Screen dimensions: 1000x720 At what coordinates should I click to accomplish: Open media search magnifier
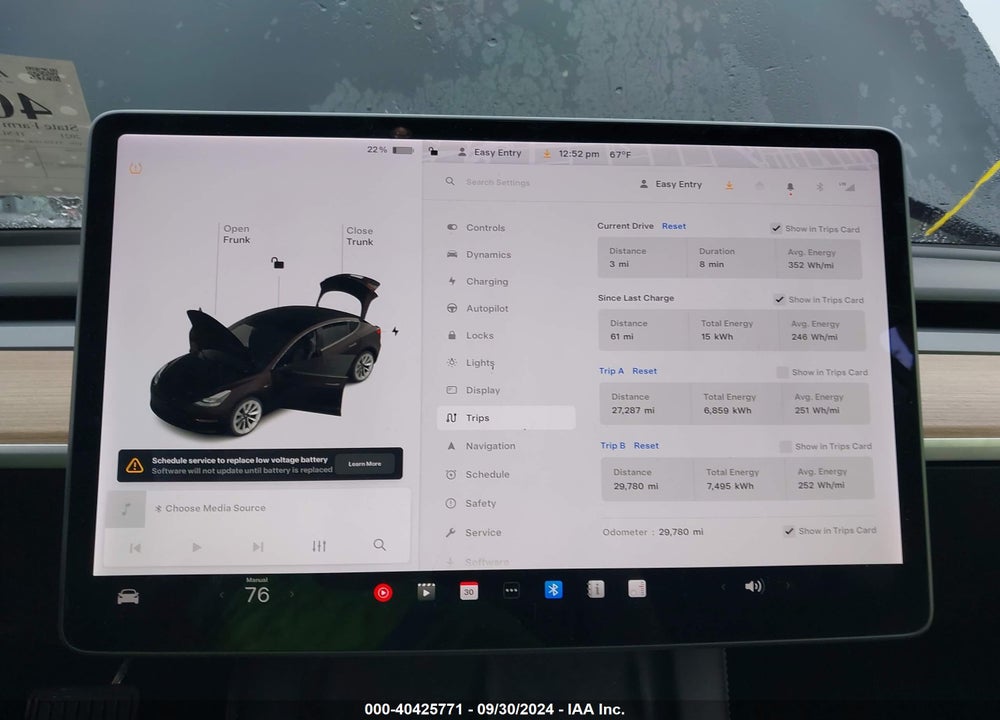tap(379, 545)
